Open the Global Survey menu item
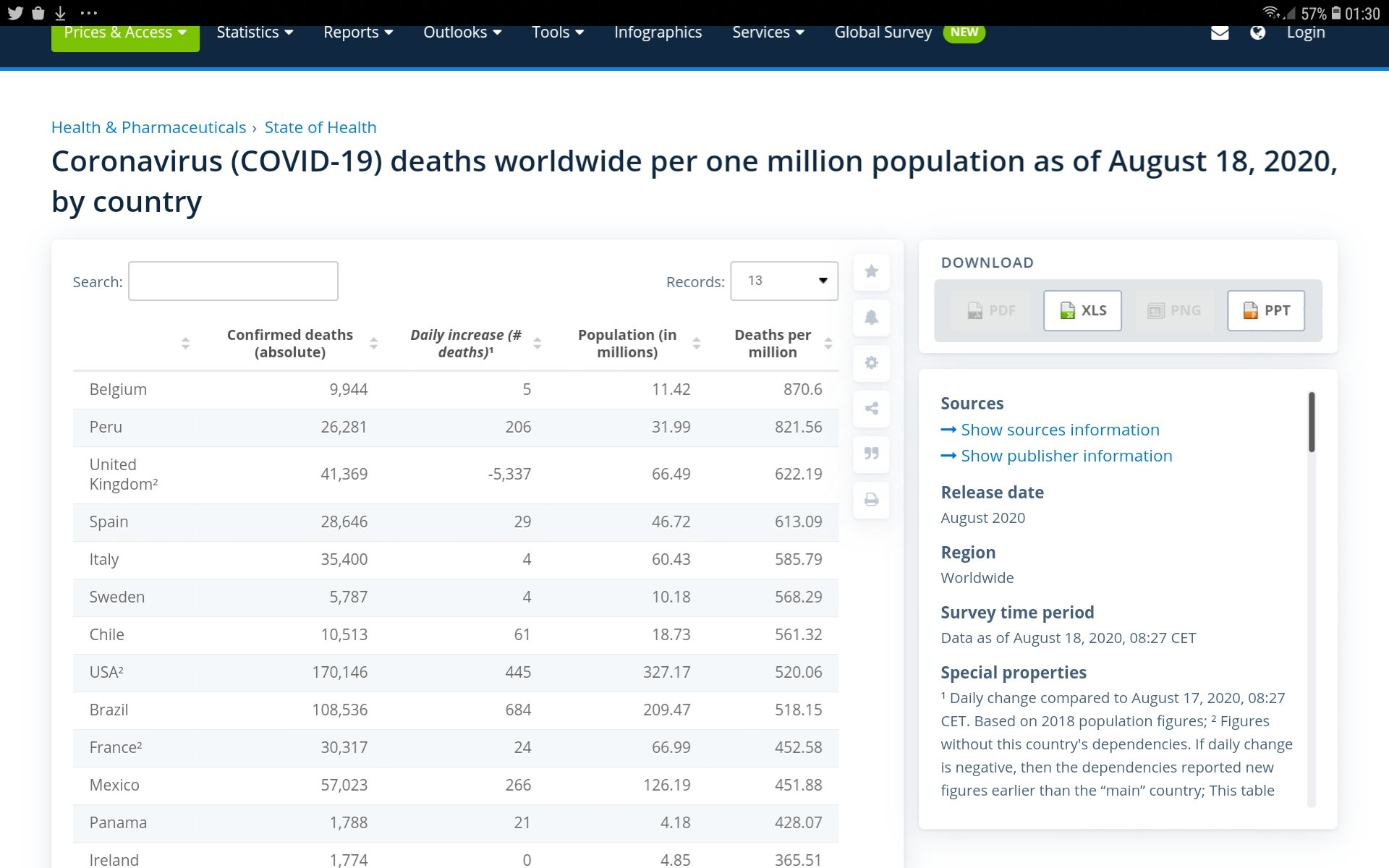Screen dimensions: 1389x868 click(x=883, y=33)
